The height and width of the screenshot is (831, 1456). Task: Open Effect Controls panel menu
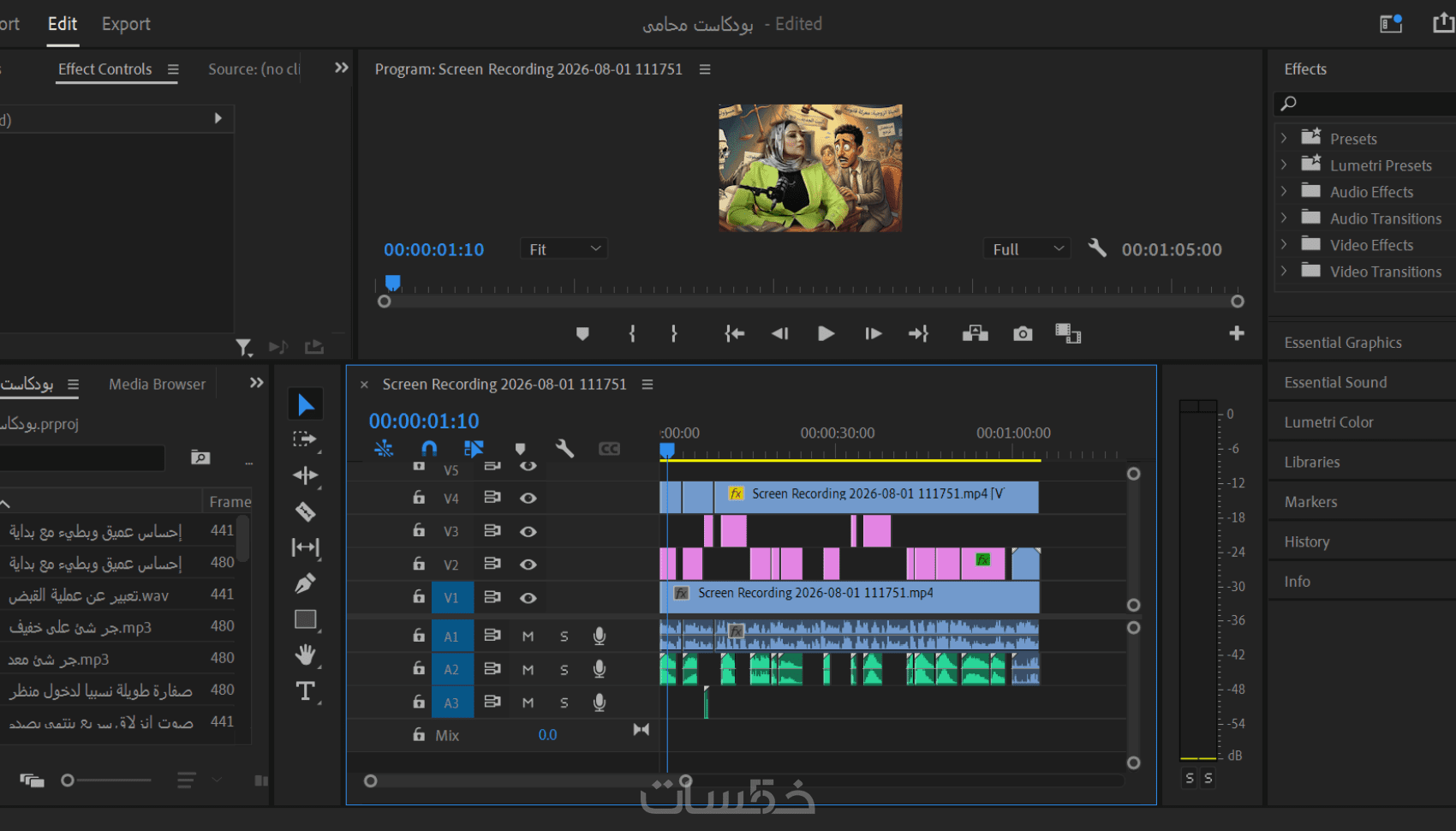(173, 69)
